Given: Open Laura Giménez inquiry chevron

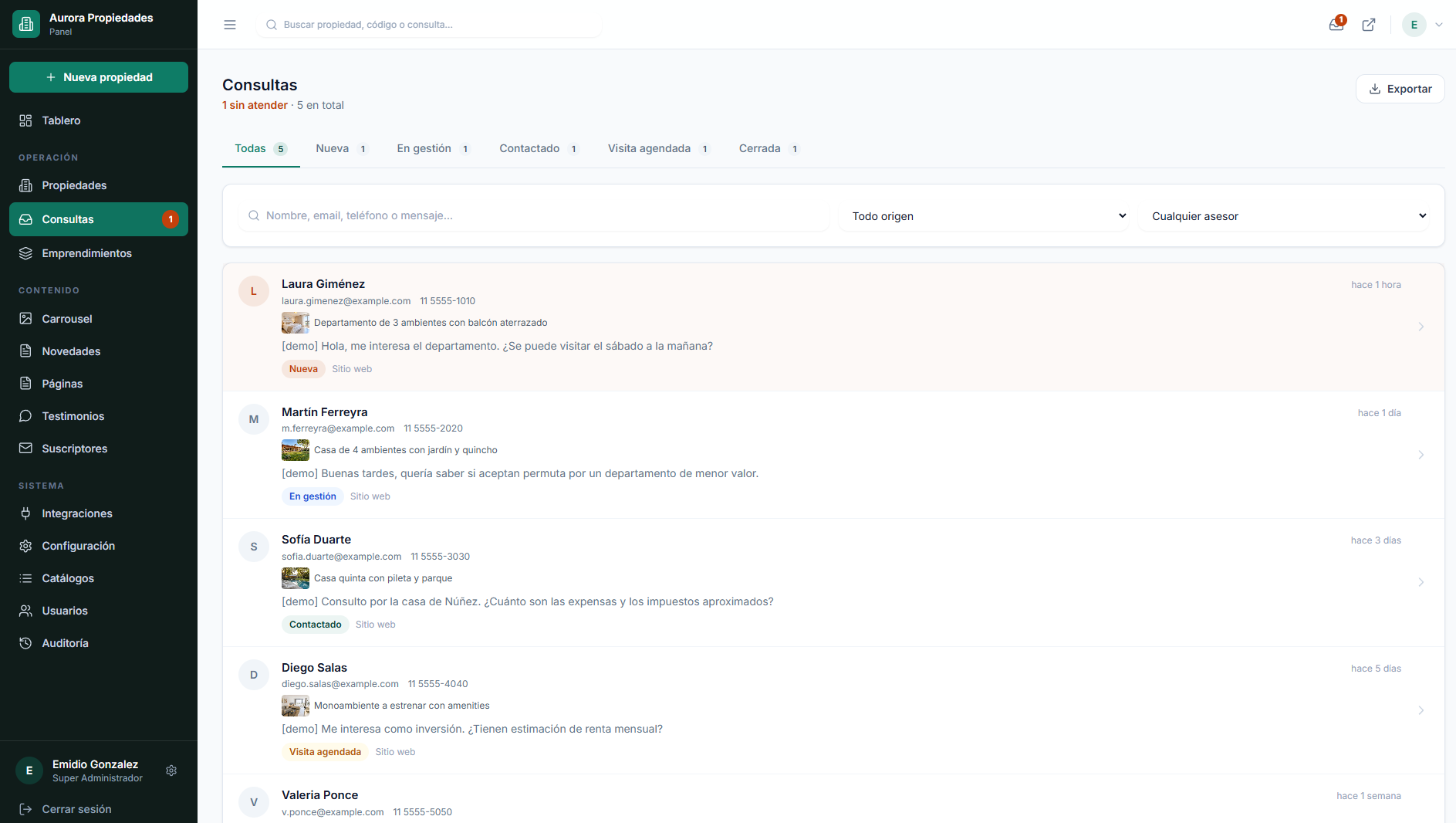Looking at the screenshot, I should point(1421,327).
